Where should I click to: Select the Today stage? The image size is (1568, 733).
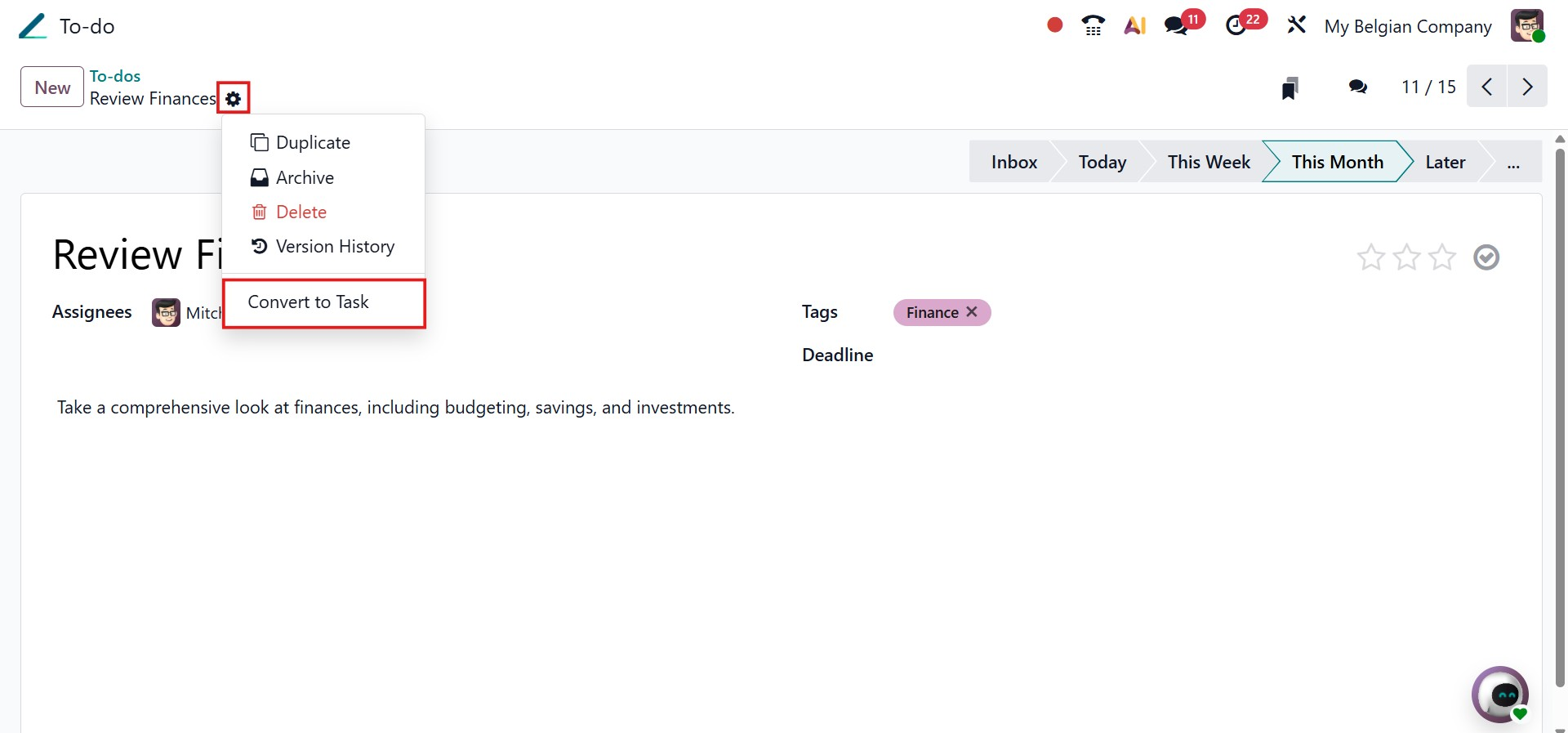click(x=1102, y=162)
